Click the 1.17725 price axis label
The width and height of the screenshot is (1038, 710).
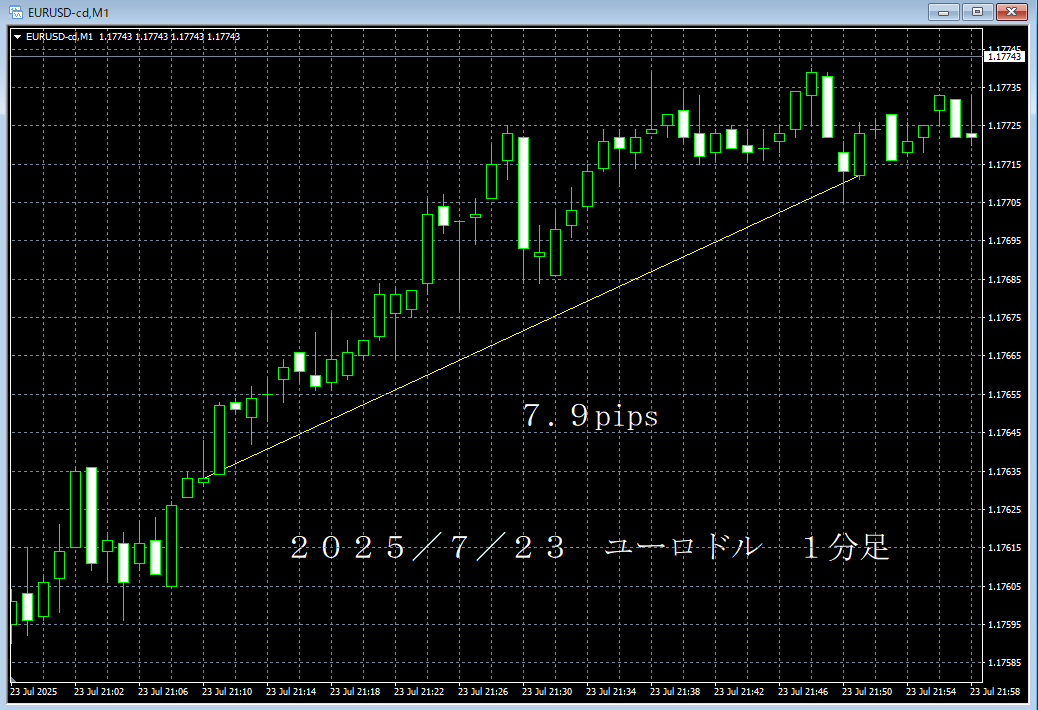[1004, 126]
